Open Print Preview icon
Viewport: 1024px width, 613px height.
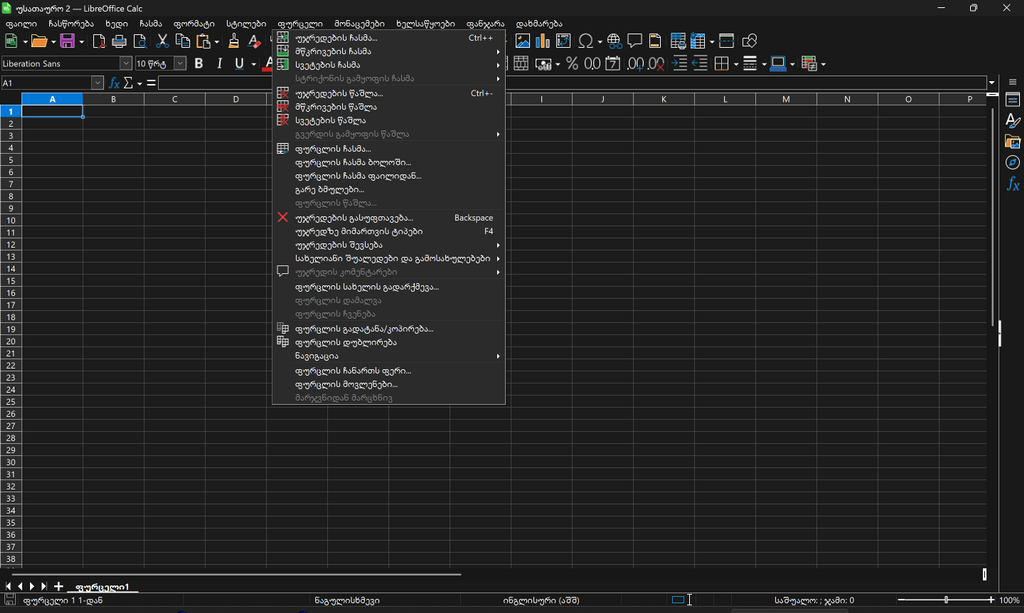(x=140, y=41)
